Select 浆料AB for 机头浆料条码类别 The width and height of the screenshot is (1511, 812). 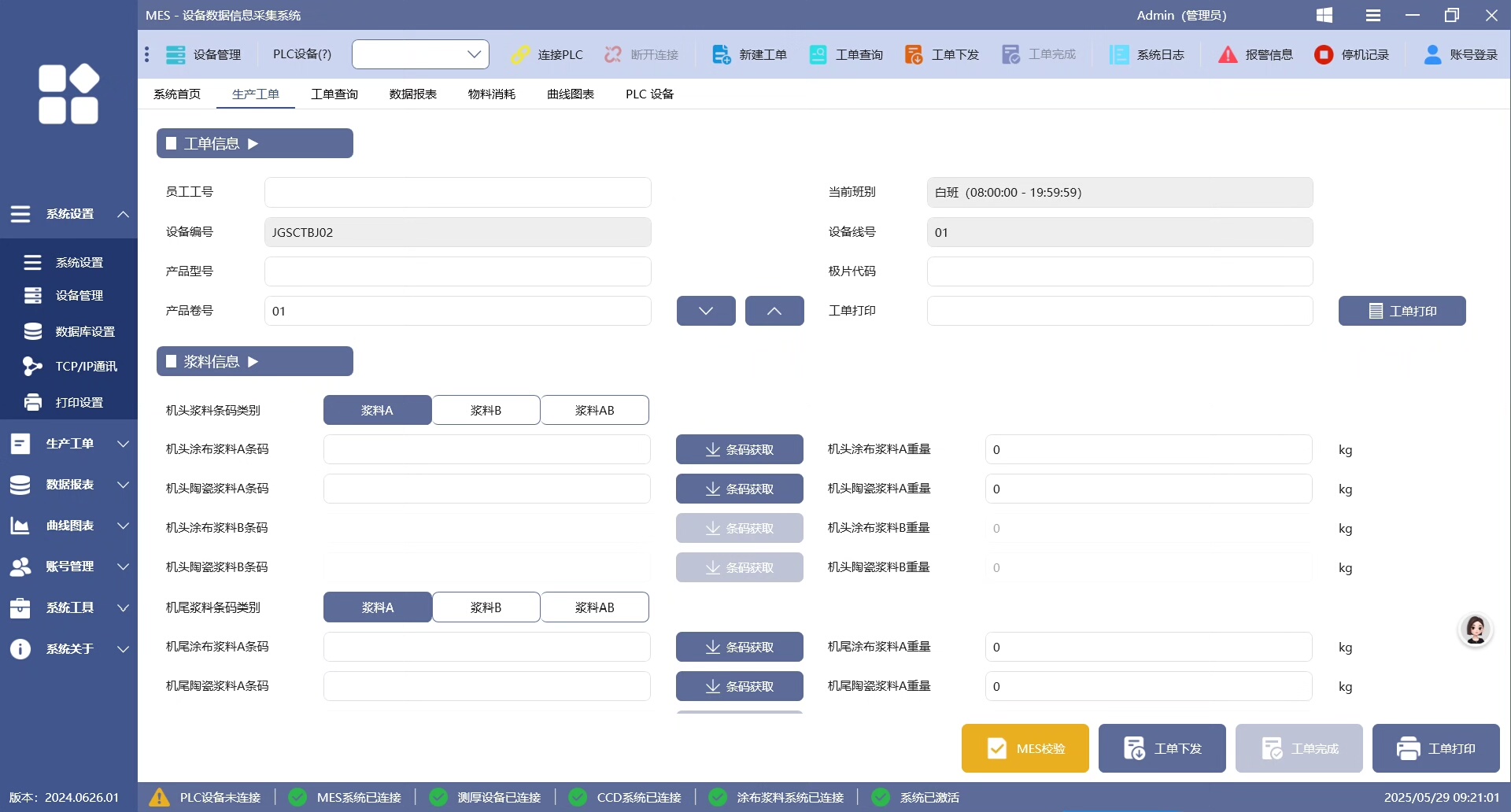pyautogui.click(x=594, y=410)
